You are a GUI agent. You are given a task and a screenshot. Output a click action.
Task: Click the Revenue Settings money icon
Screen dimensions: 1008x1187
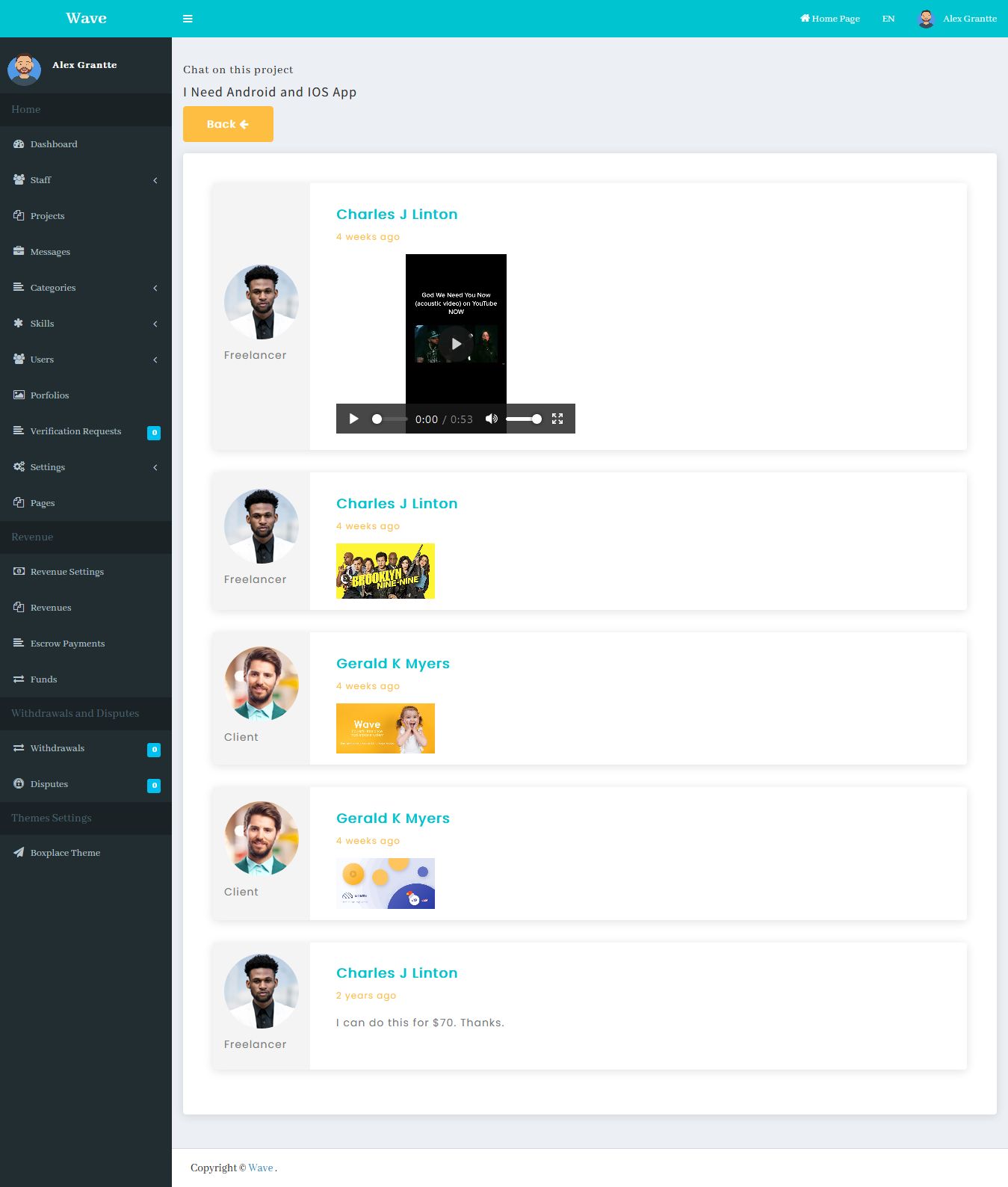tap(19, 572)
